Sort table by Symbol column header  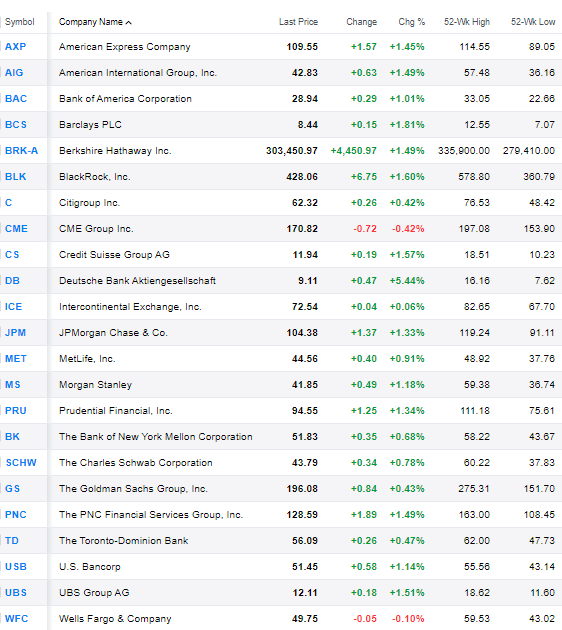pyautogui.click(x=20, y=22)
